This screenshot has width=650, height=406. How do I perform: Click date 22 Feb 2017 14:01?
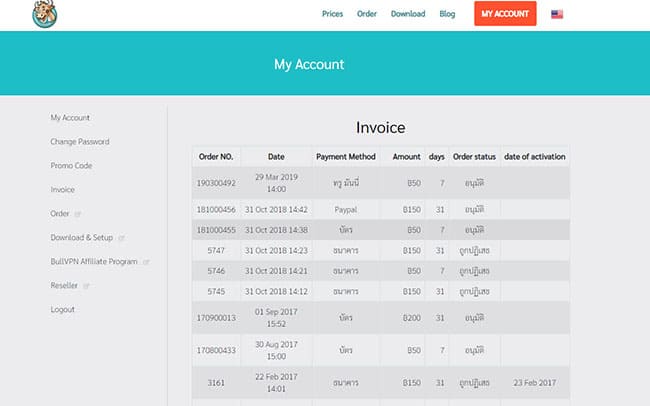(x=276, y=383)
